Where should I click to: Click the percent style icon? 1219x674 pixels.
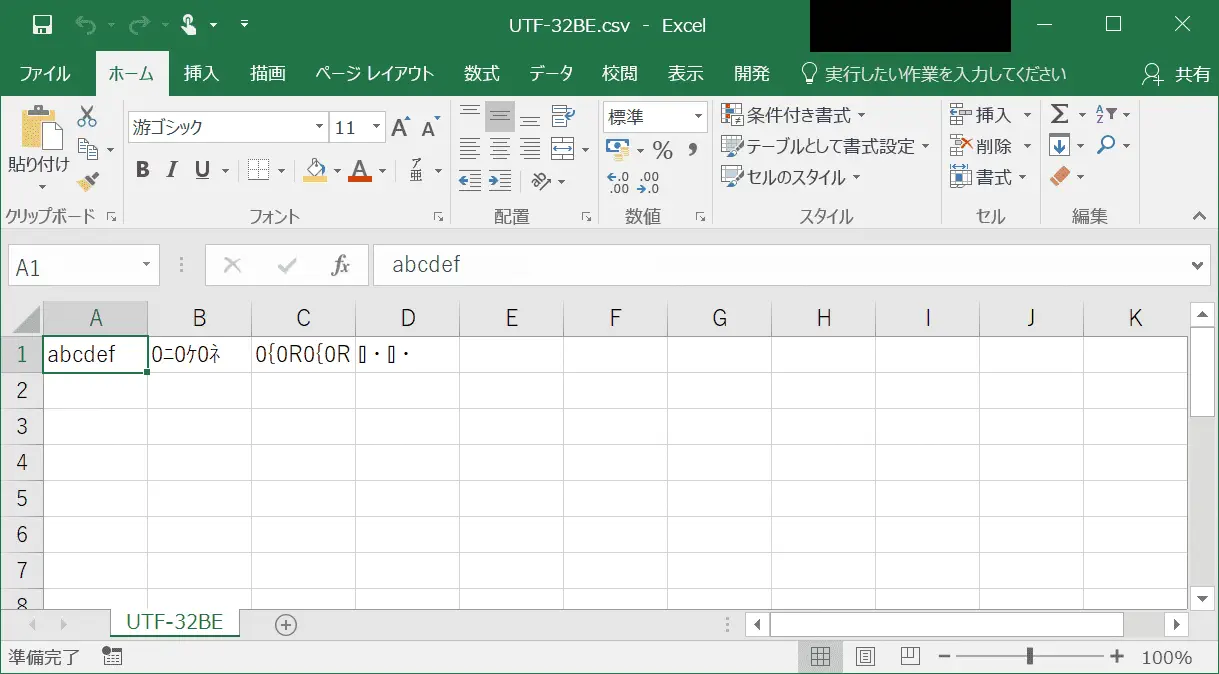click(x=662, y=150)
